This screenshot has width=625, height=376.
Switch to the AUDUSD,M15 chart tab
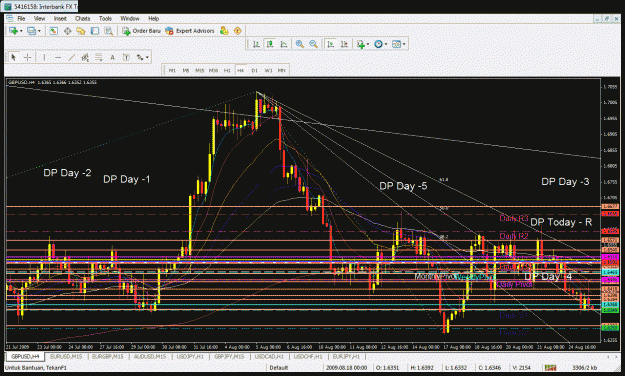point(149,356)
